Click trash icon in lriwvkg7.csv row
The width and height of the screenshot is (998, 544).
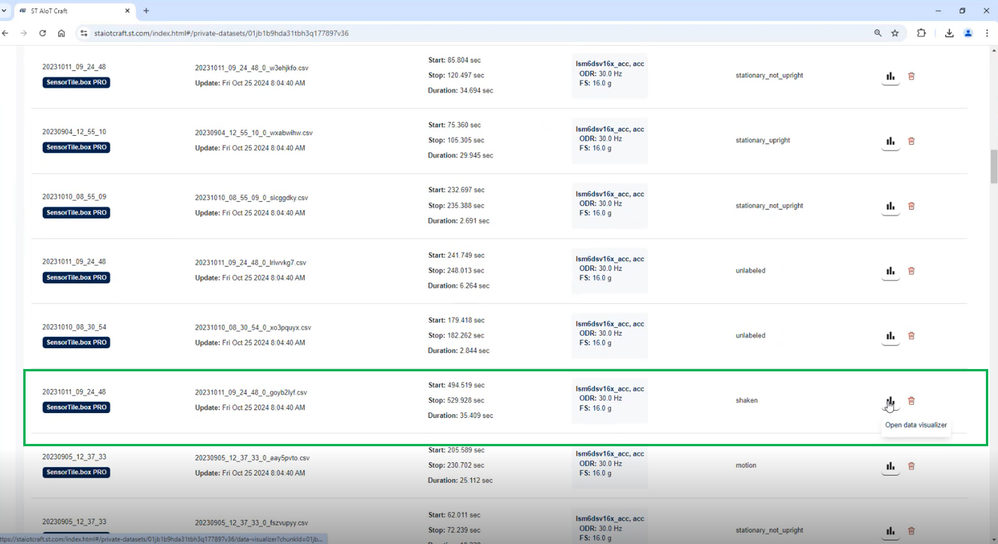(x=911, y=271)
